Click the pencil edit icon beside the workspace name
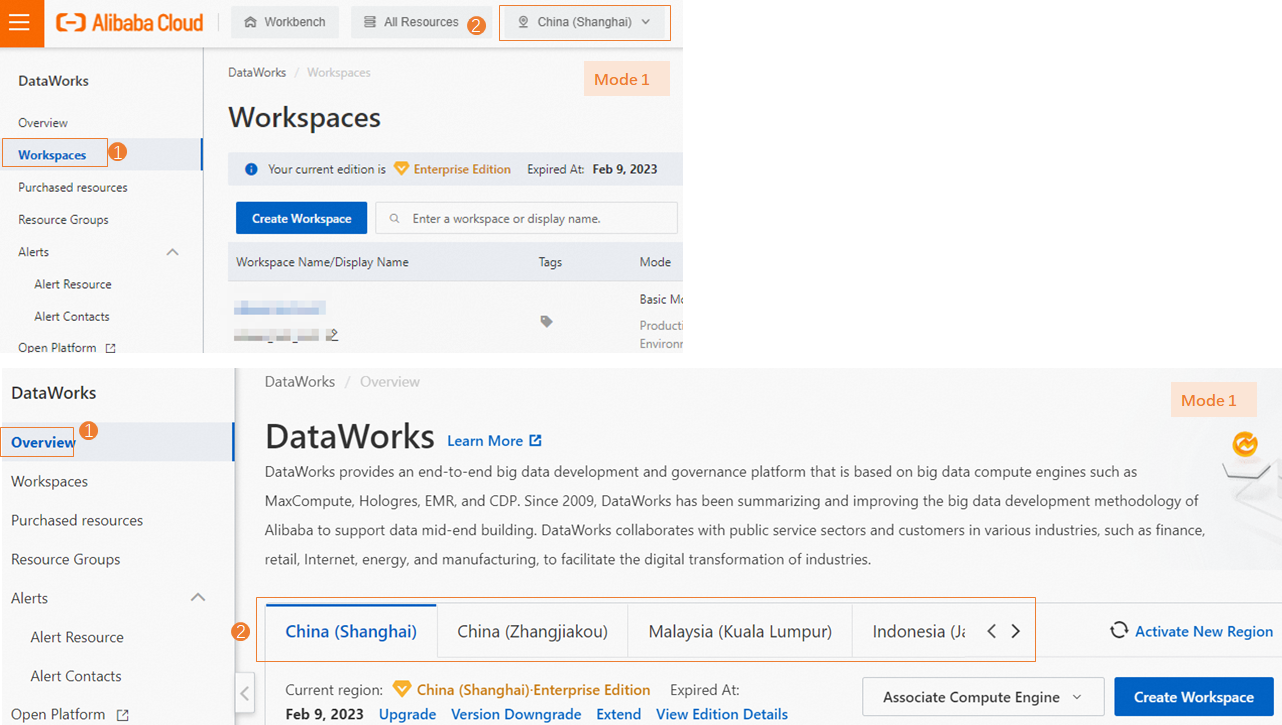 click(333, 333)
